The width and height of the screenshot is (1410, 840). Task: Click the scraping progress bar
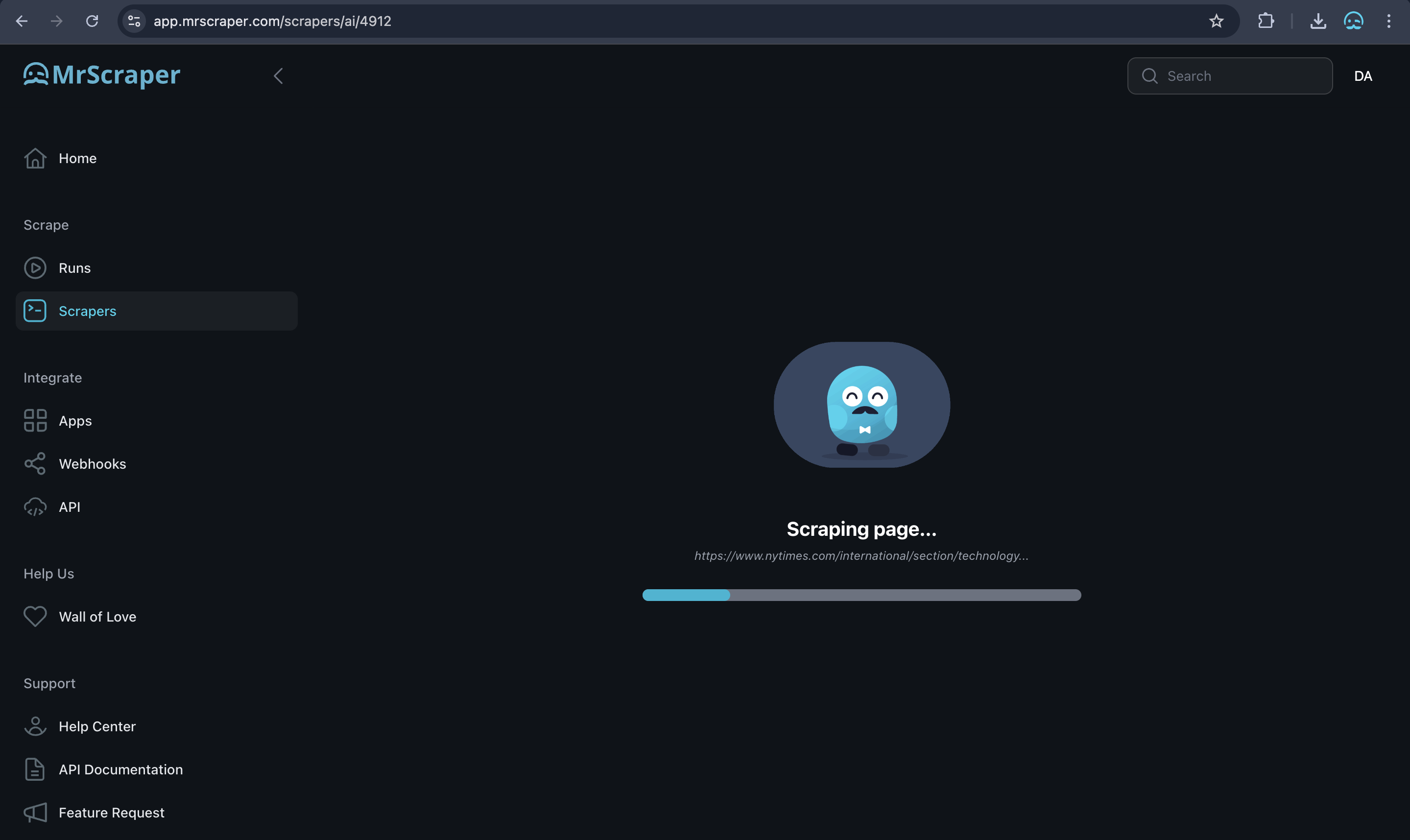pos(861,595)
